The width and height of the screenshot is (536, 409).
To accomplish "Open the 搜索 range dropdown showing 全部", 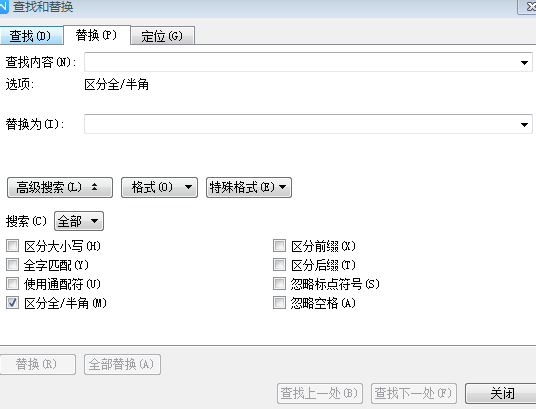I will click(x=79, y=221).
